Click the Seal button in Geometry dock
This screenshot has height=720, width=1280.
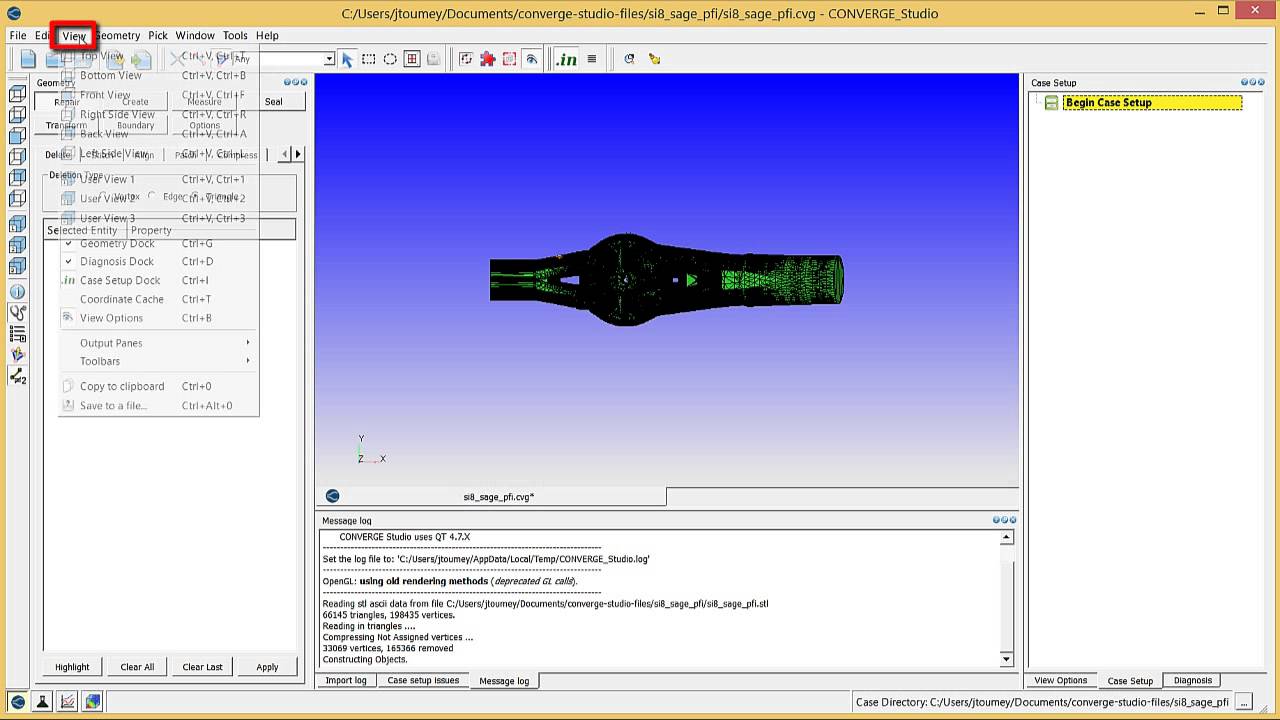(x=274, y=101)
